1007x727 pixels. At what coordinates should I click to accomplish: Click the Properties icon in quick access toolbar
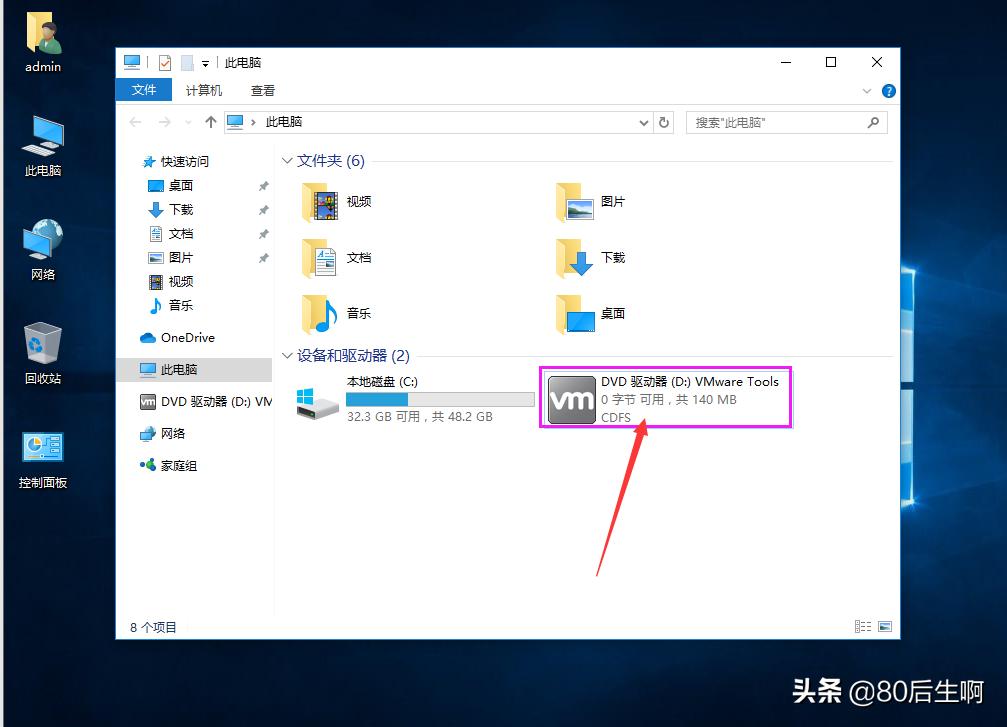pos(167,61)
